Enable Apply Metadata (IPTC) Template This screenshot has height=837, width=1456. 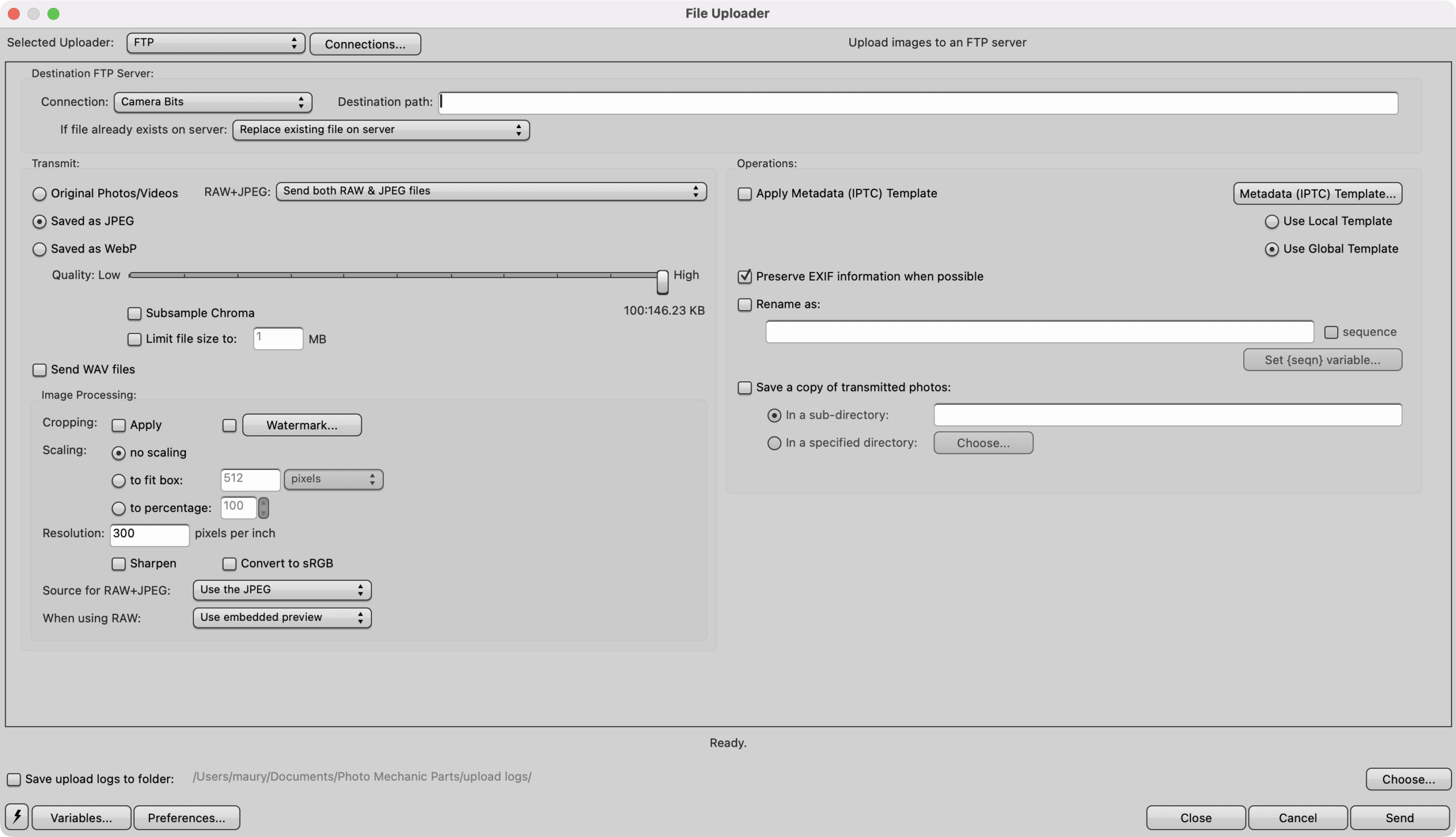(744, 193)
